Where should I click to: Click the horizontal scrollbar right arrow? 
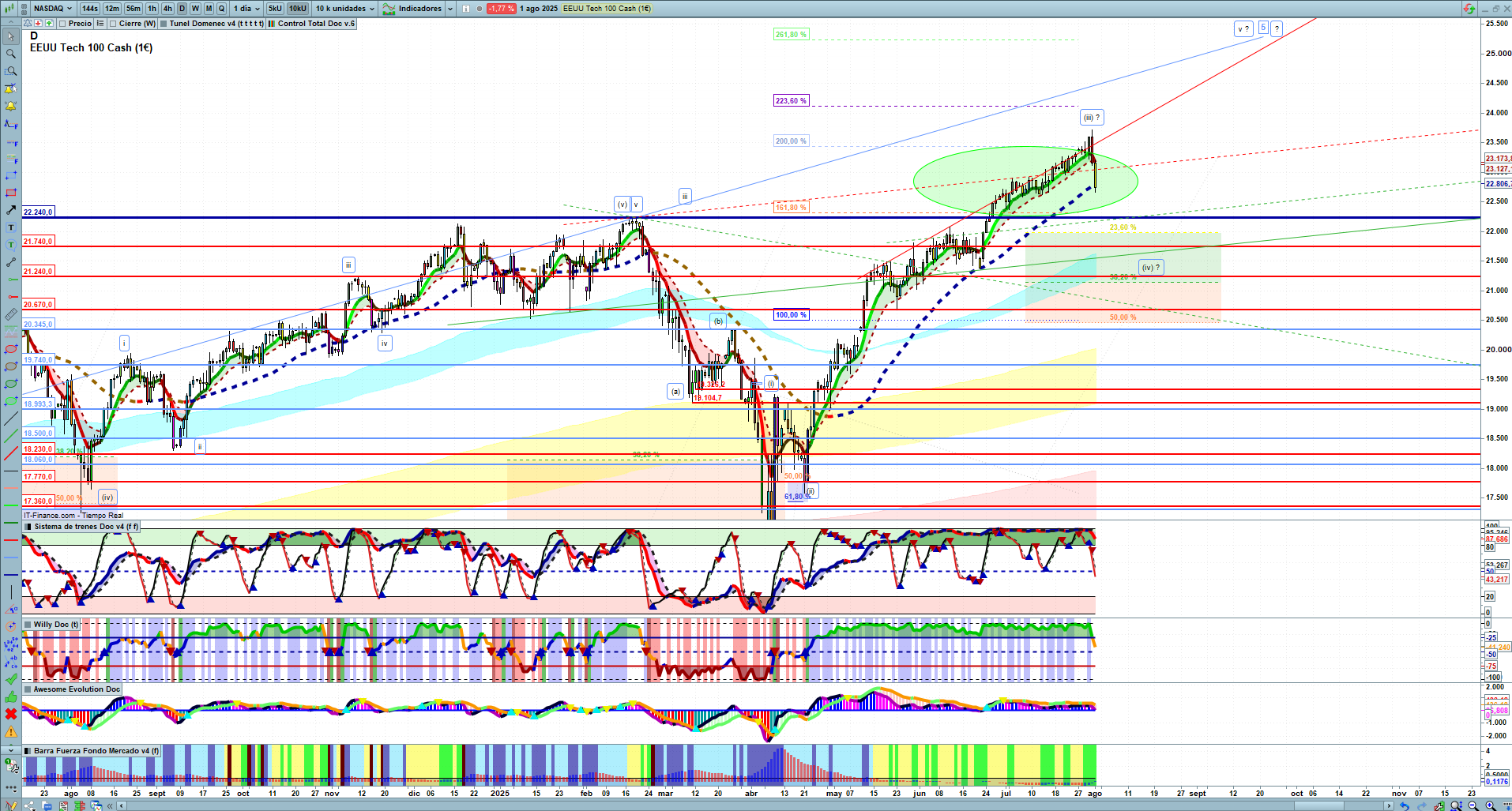(x=1390, y=805)
